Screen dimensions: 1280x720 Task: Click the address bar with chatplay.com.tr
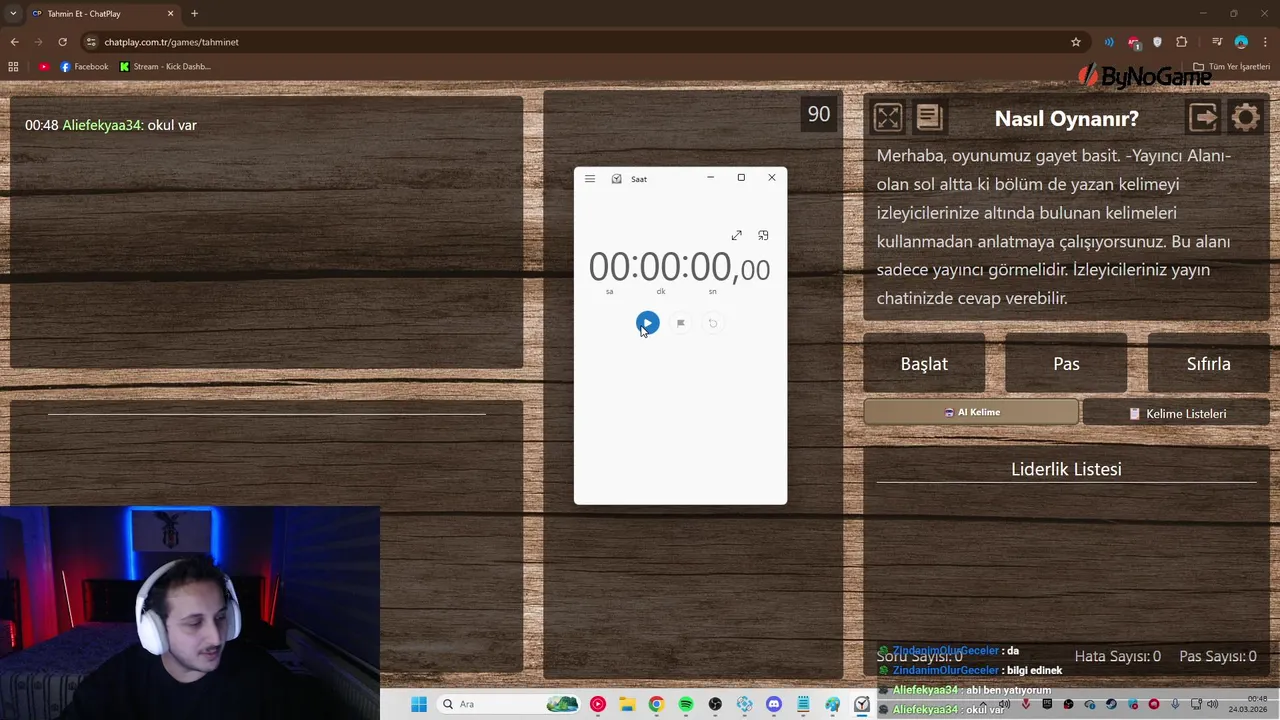[x=580, y=42]
